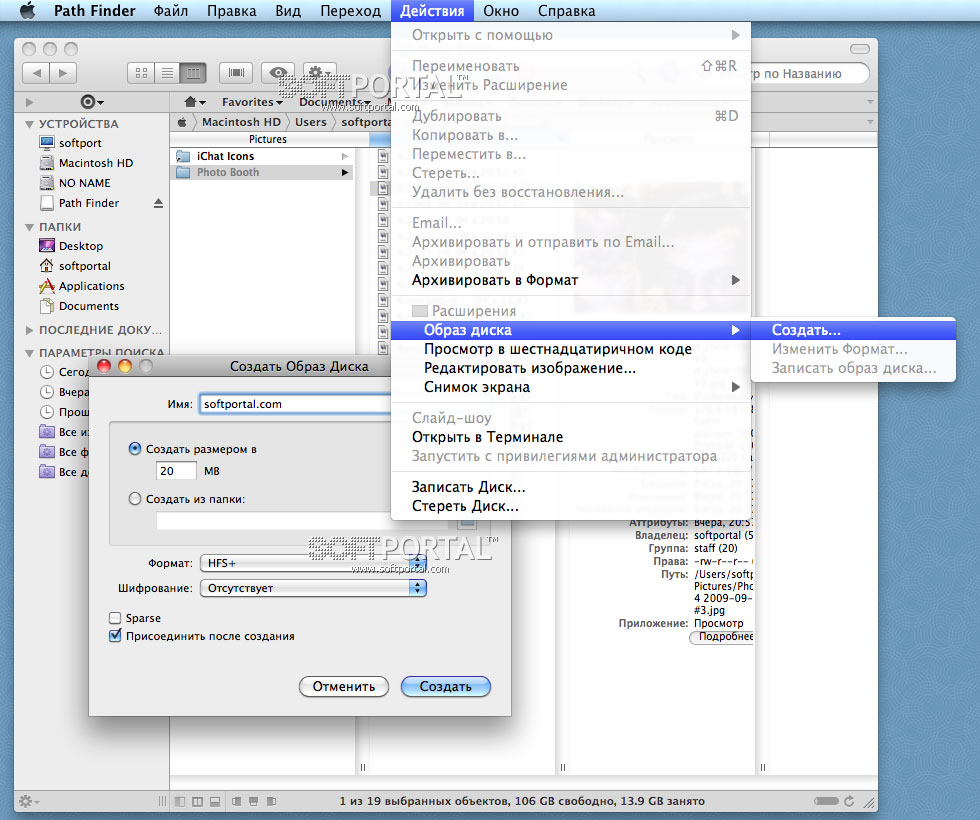Click the size field showing 20
Screen dimensions: 980x820
tap(176, 471)
